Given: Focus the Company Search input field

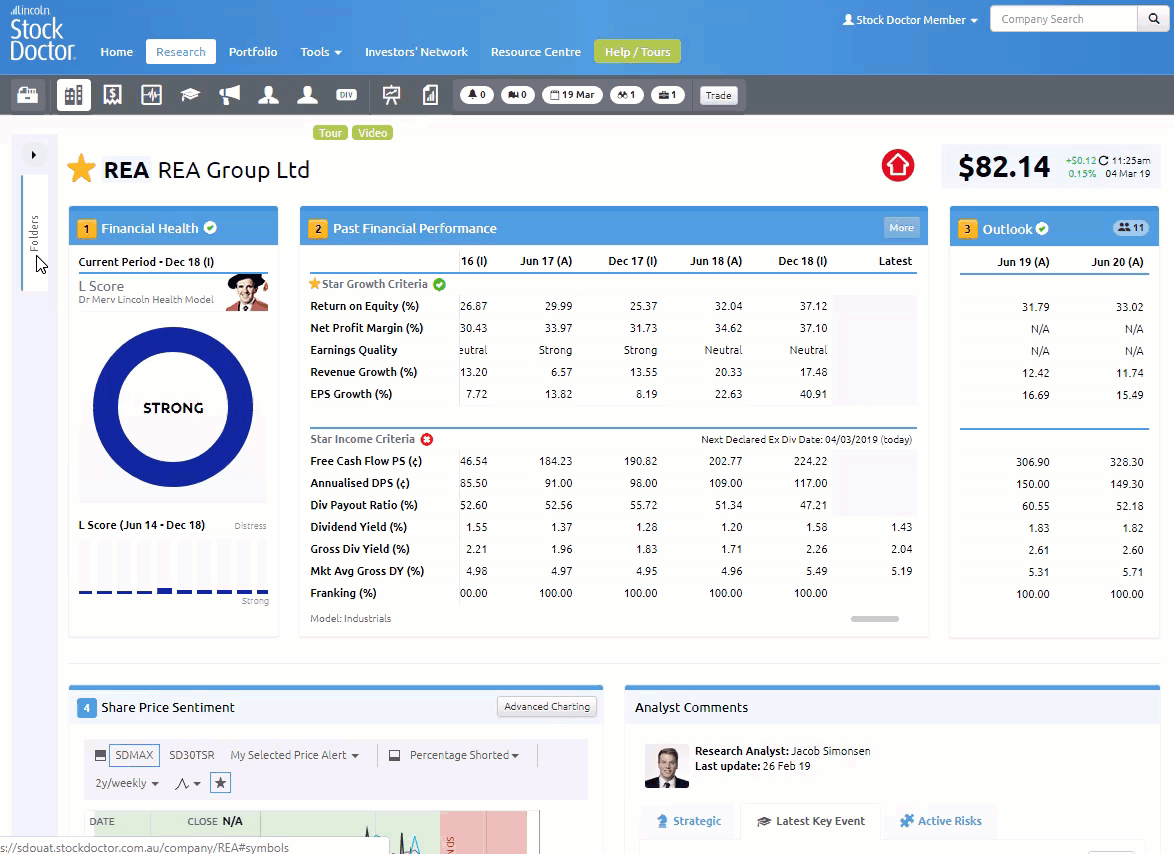Looking at the screenshot, I should (1064, 19).
